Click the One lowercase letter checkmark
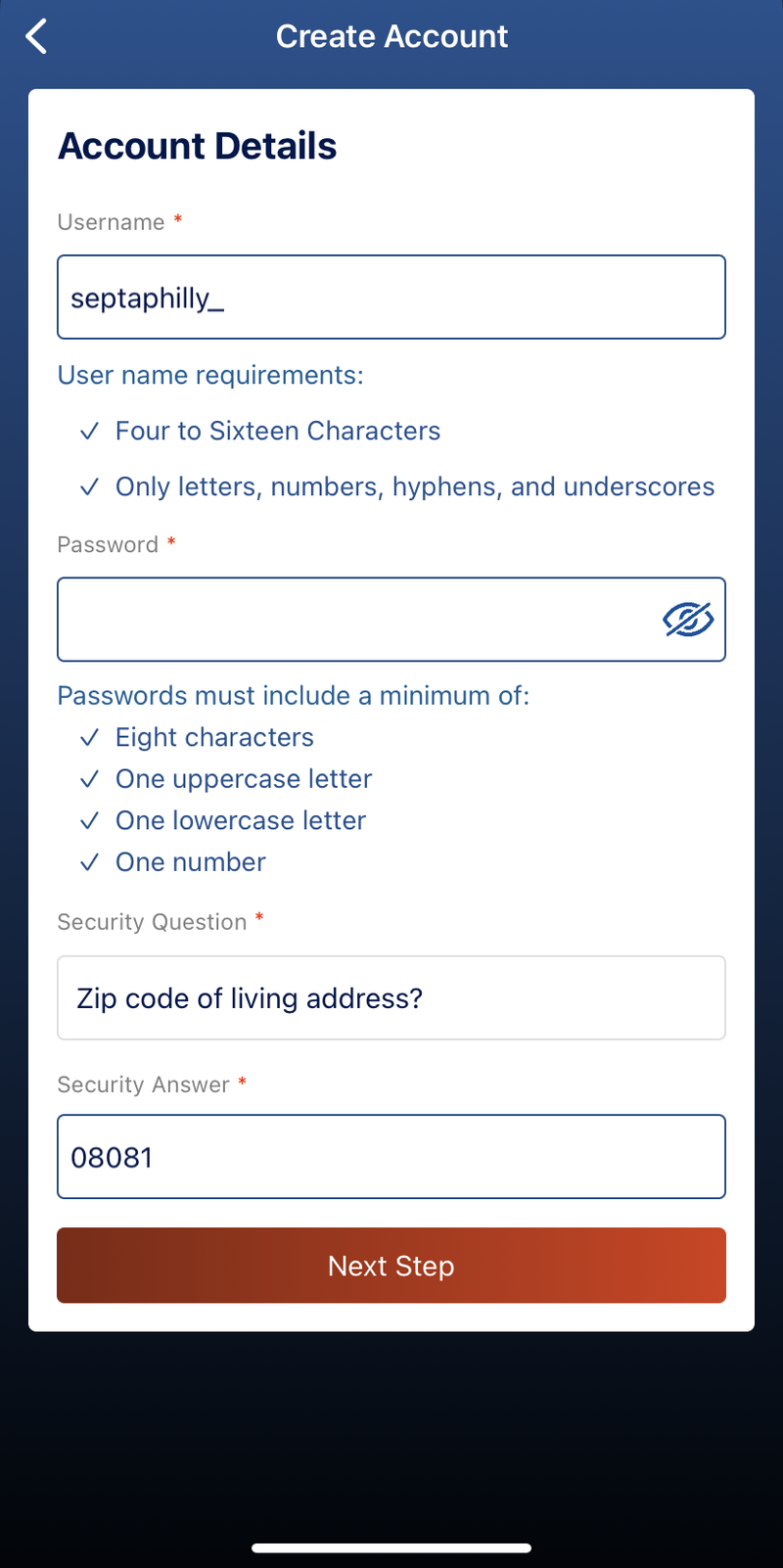 click(89, 820)
